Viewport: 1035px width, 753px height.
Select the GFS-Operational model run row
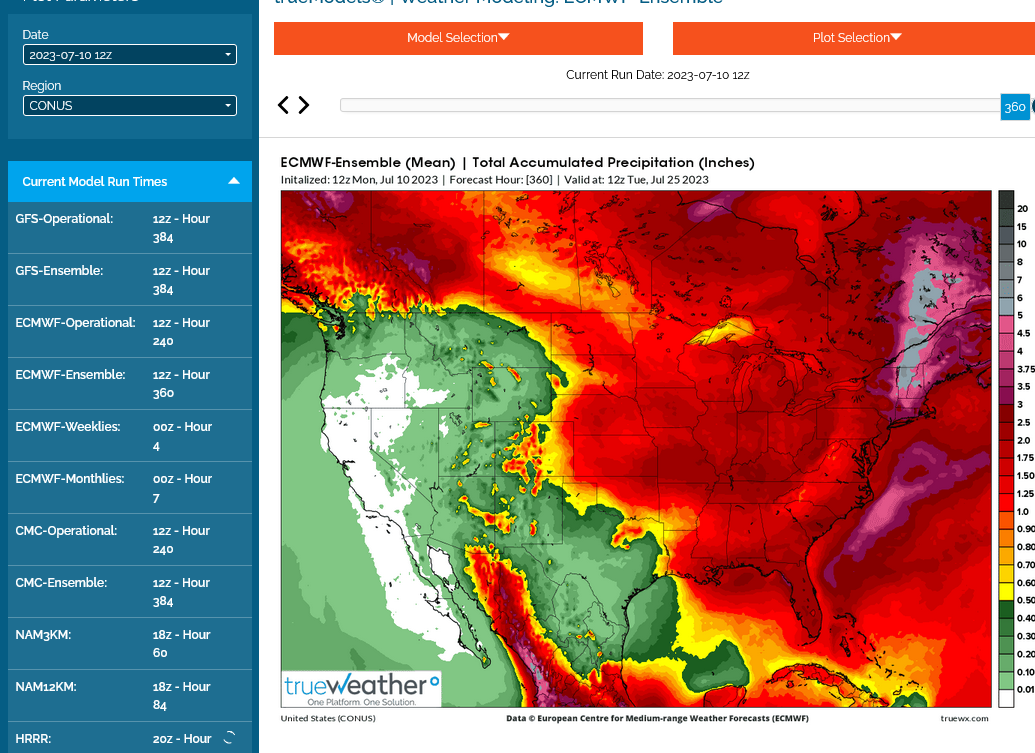[129, 228]
